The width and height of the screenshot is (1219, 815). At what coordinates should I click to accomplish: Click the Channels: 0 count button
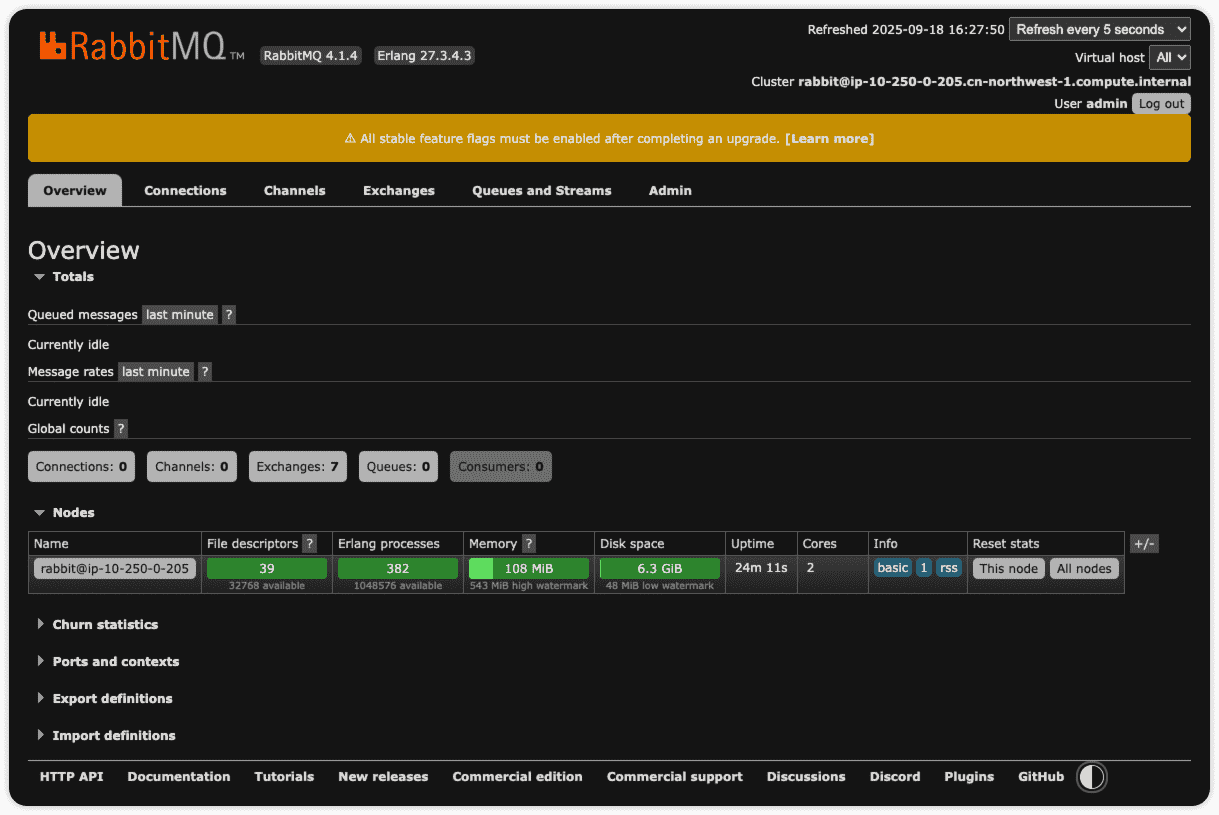point(192,467)
